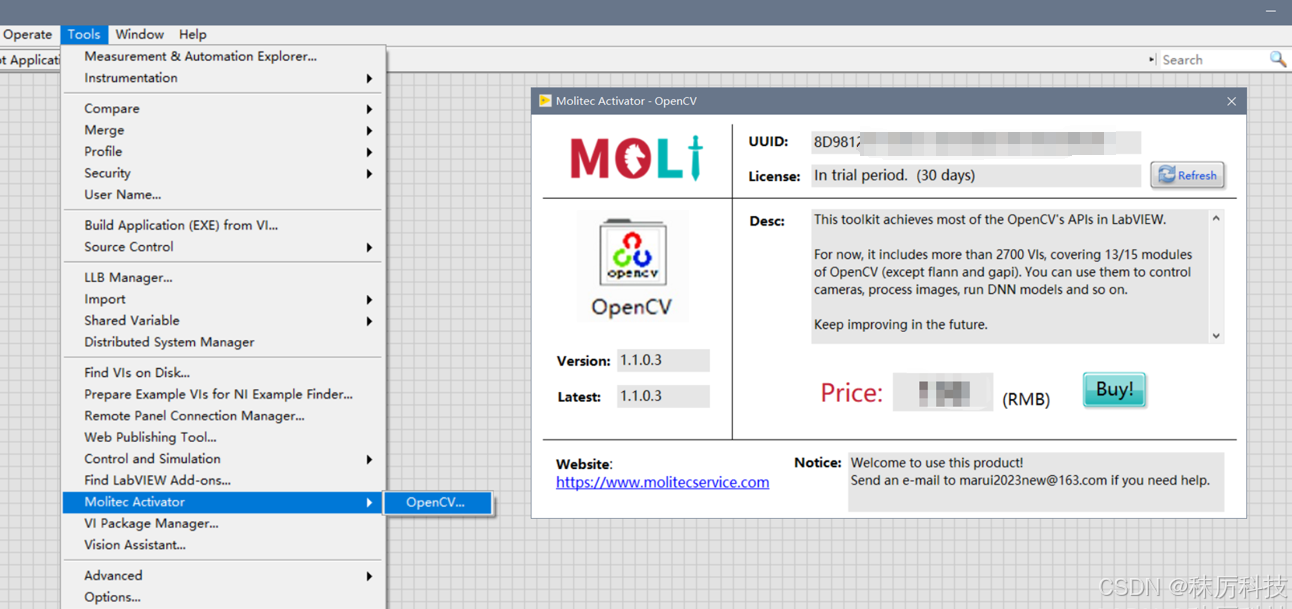Click the UUID value field
This screenshot has width=1292, height=609.
click(975, 142)
